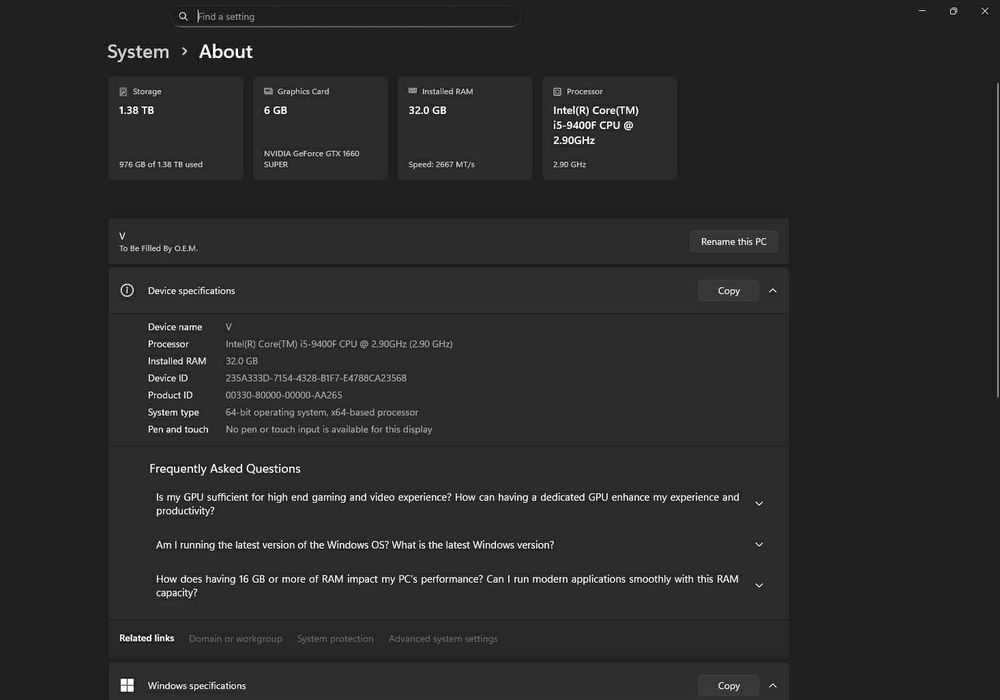Collapse the Windows specifications section

click(773, 685)
